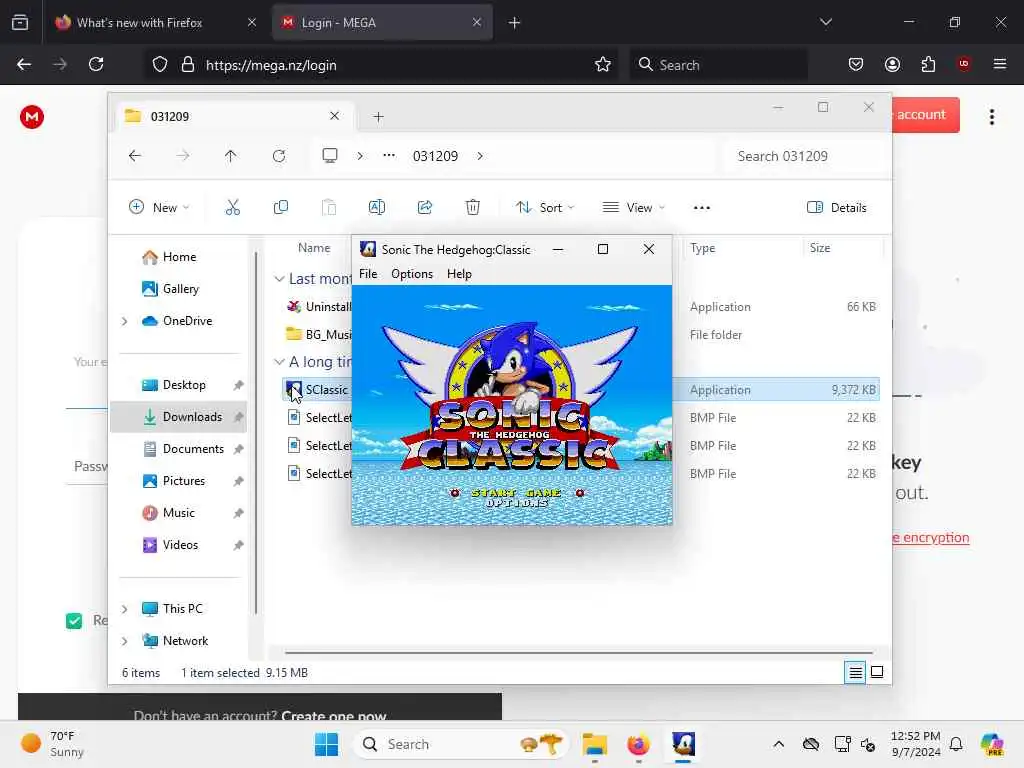Go up one folder level in Explorer
The width and height of the screenshot is (1024, 768).
[x=231, y=156]
